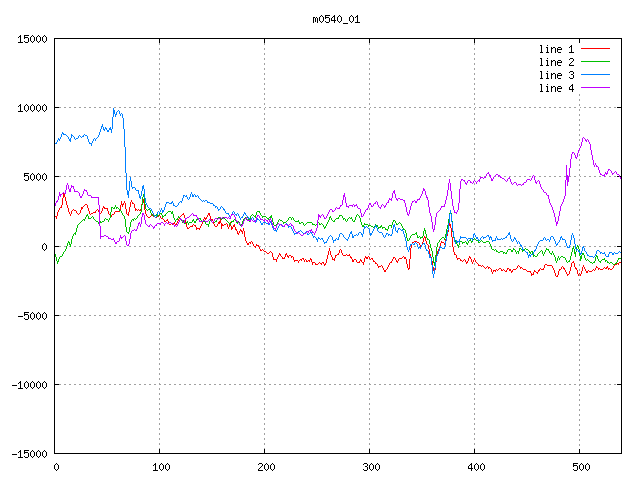The height and width of the screenshot is (480, 640).
Task: Select the 'line 4' legend label
Action: 557,88
